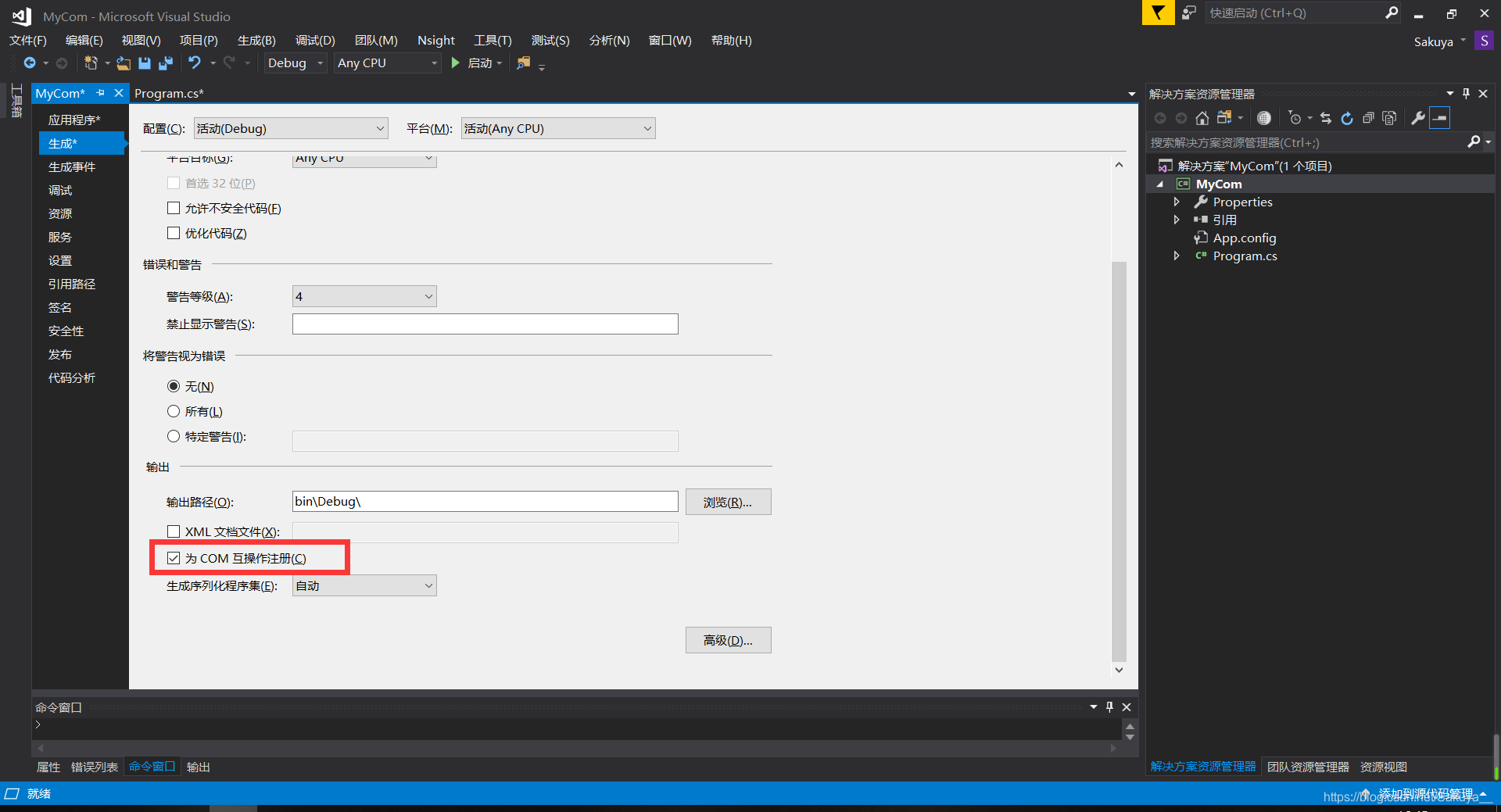Click the Find in Files folder icon
The image size is (1501, 812).
click(523, 63)
